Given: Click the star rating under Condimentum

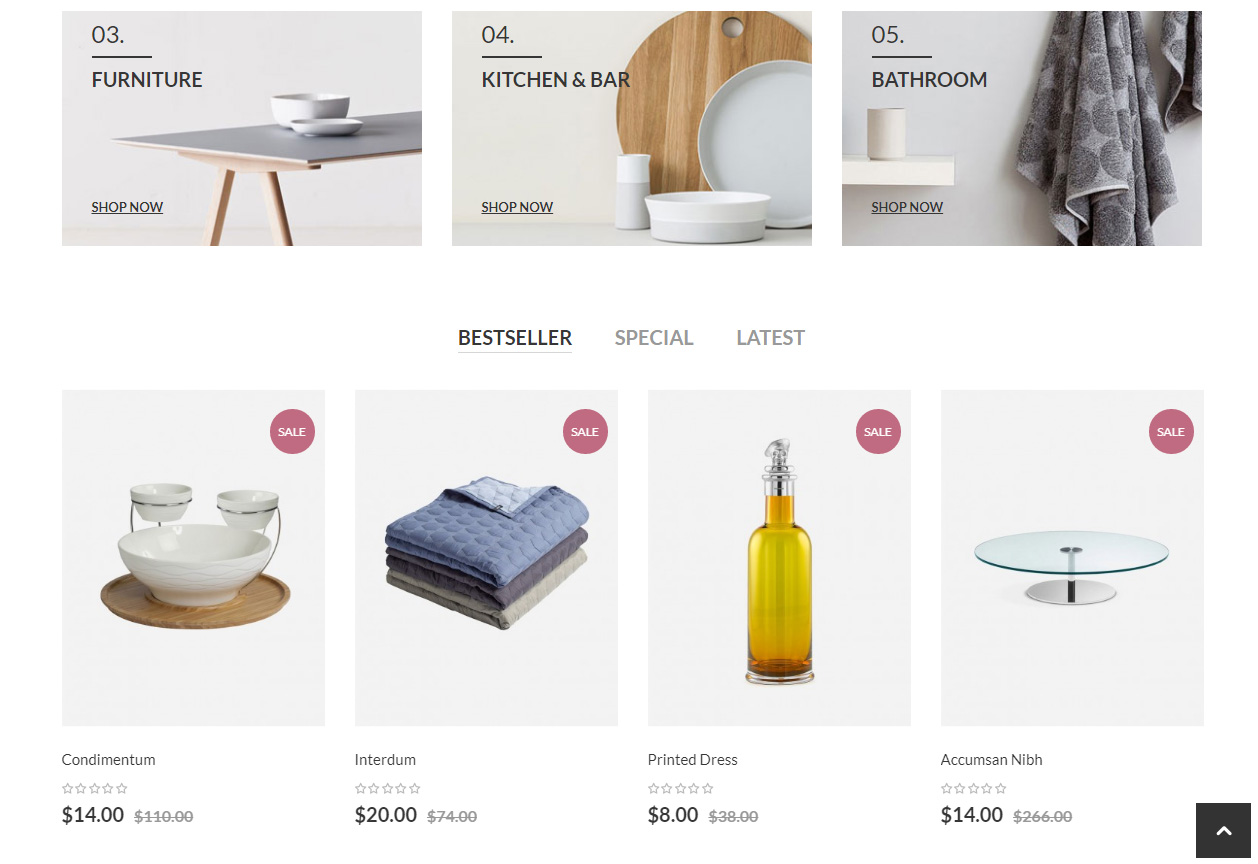Looking at the screenshot, I should click(x=95, y=788).
